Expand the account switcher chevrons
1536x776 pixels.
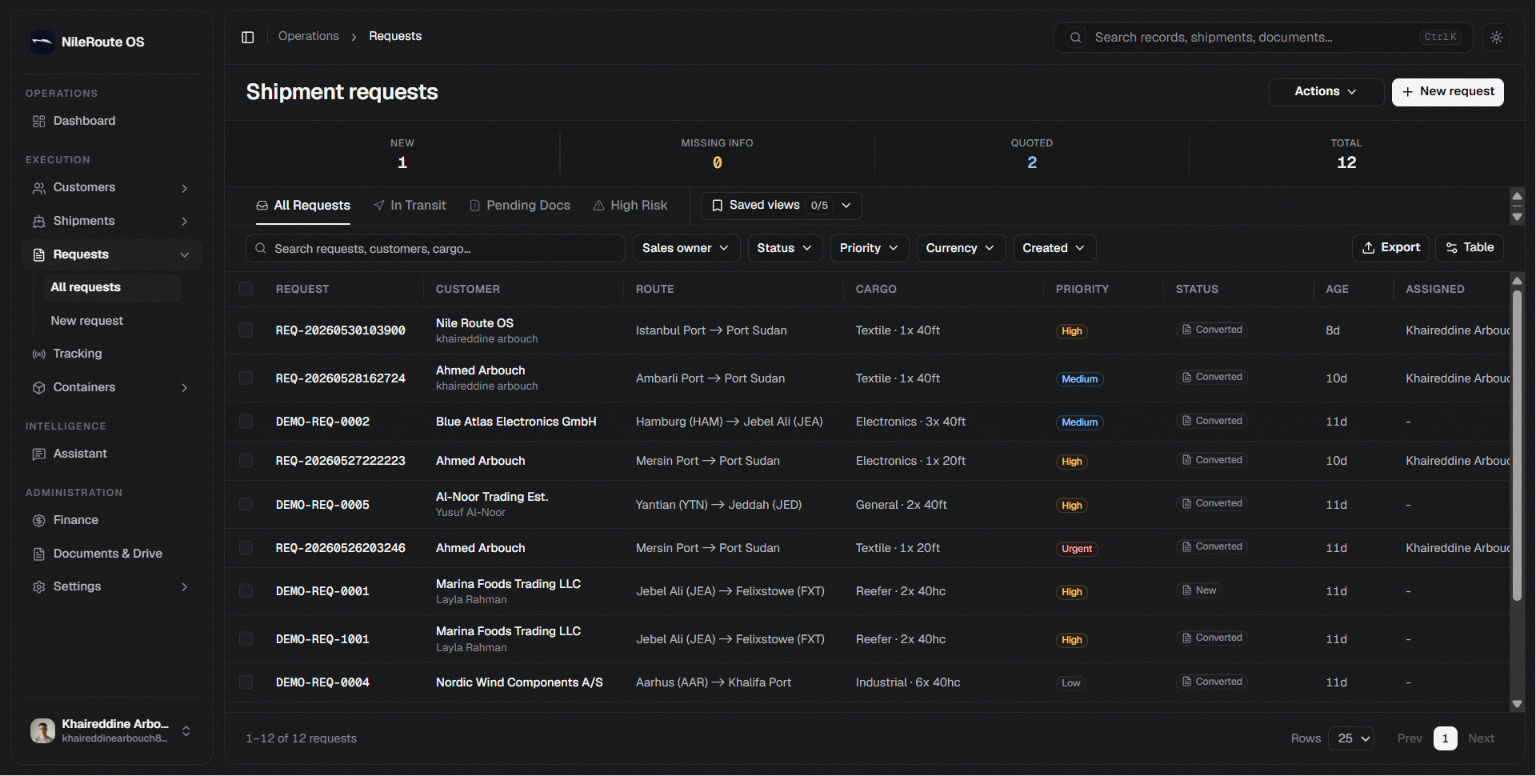point(186,732)
